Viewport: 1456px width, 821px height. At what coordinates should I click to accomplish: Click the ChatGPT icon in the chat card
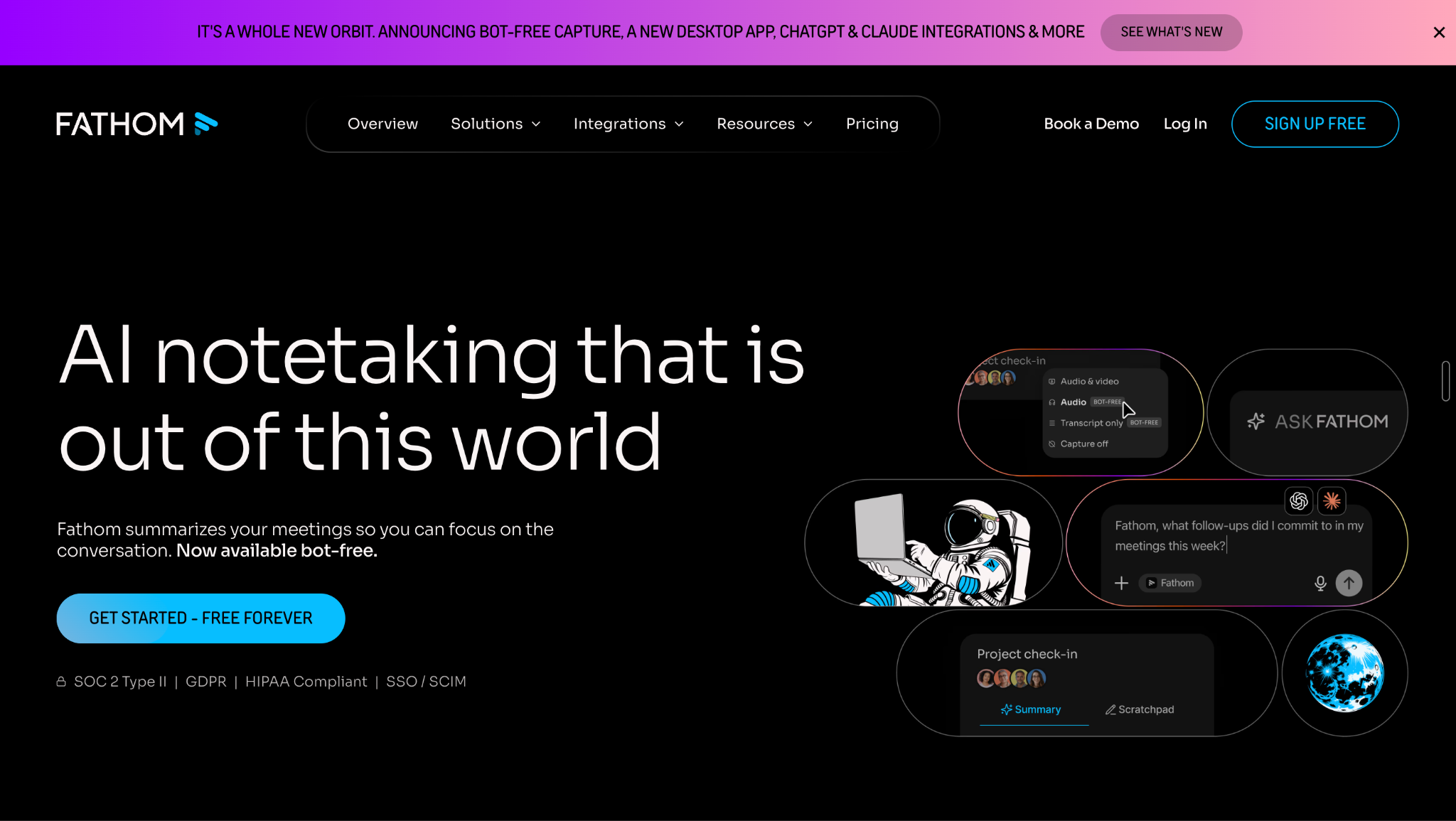pos(1299,500)
